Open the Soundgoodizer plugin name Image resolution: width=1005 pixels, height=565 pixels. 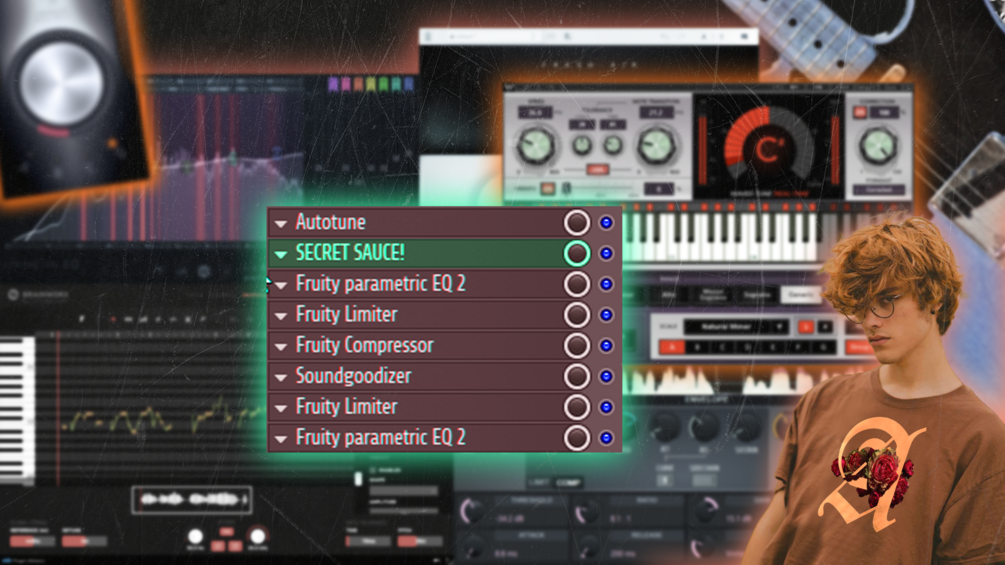coord(354,376)
